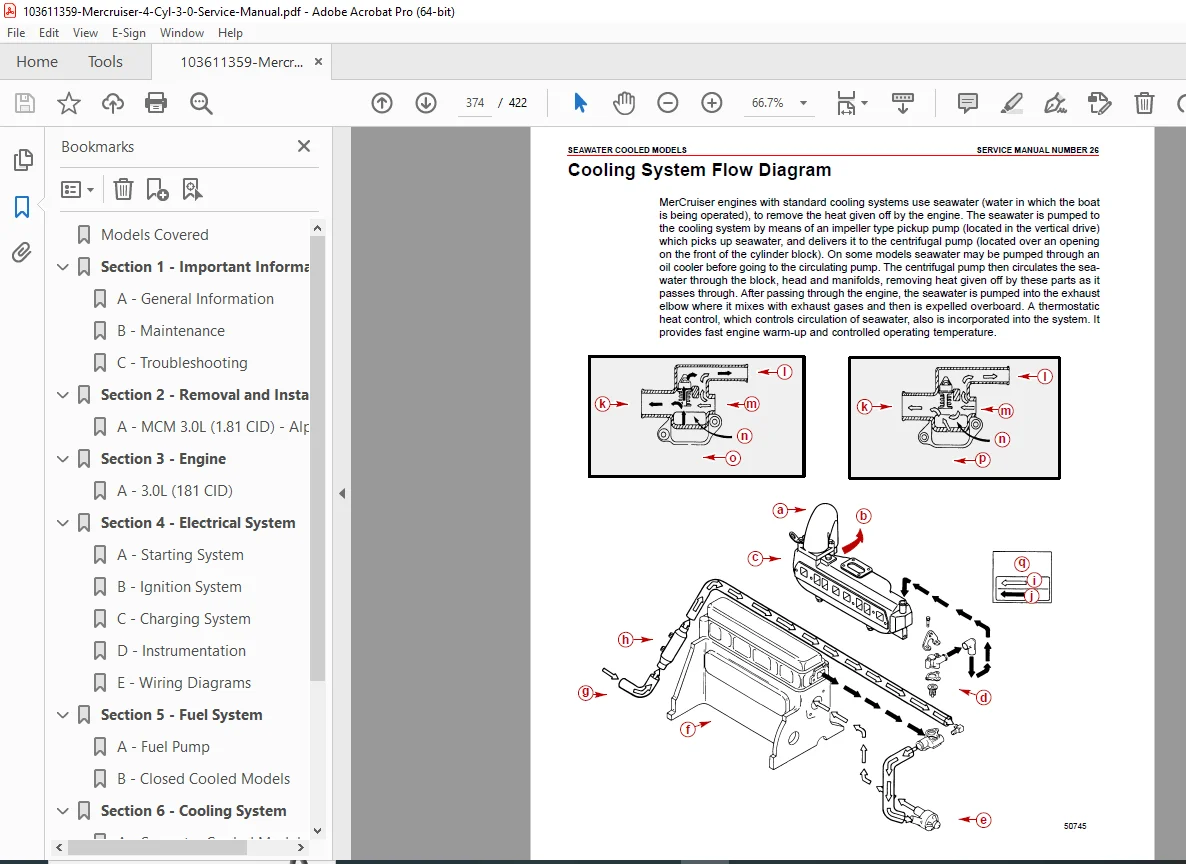
Task: Add a sticky note comment
Action: (967, 103)
